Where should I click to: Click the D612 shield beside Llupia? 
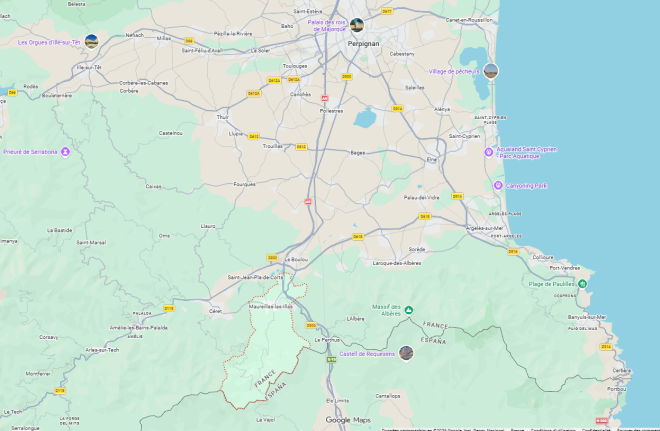[254, 136]
